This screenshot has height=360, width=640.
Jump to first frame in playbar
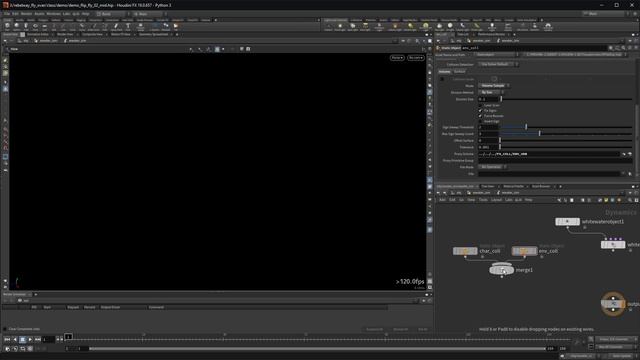[x=7, y=339]
